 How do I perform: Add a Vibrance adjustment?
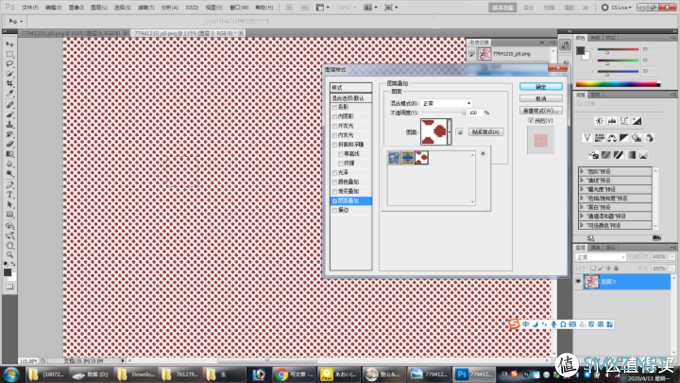[587, 138]
